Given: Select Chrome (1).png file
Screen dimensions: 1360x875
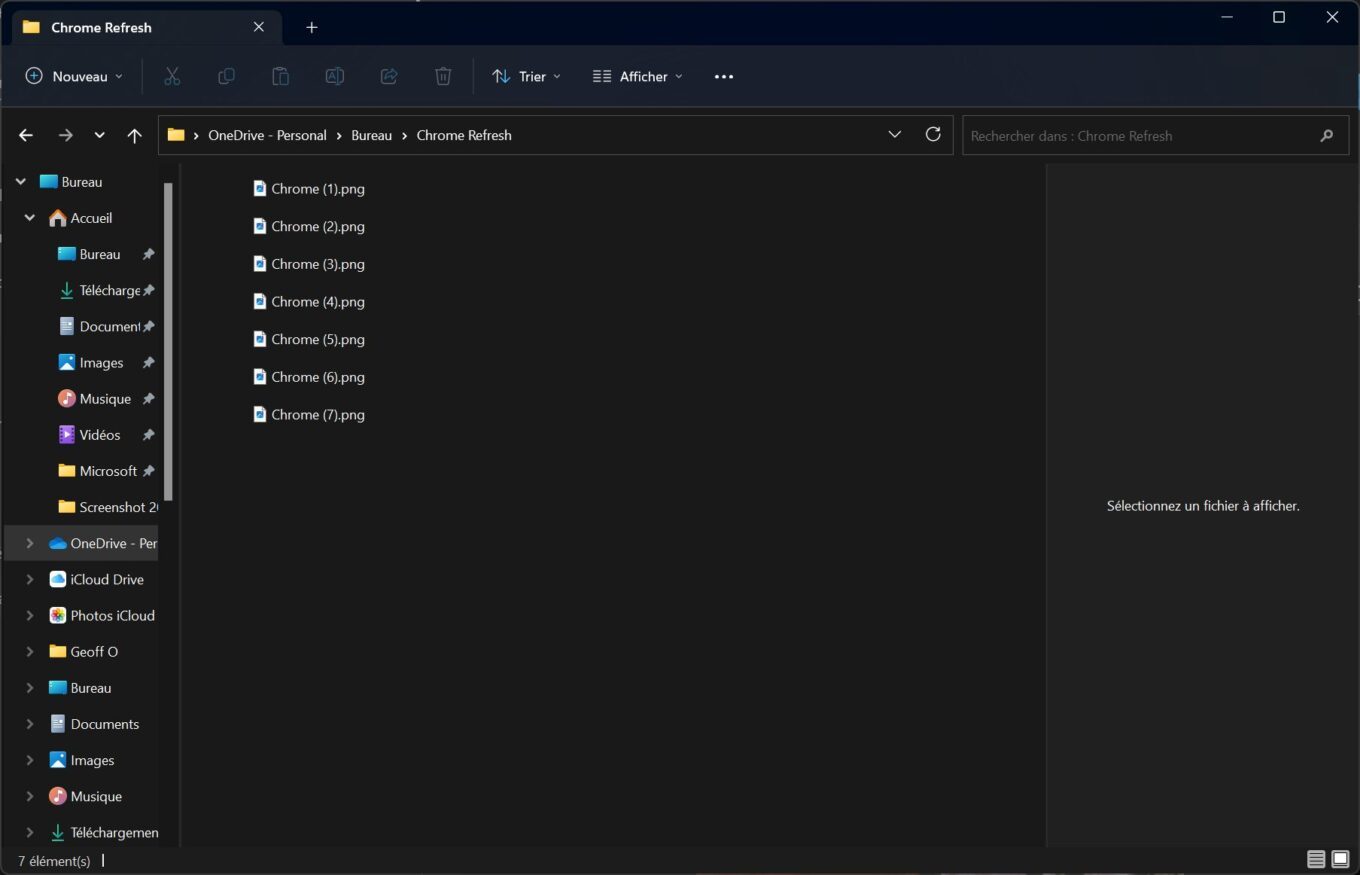Looking at the screenshot, I should [x=309, y=188].
